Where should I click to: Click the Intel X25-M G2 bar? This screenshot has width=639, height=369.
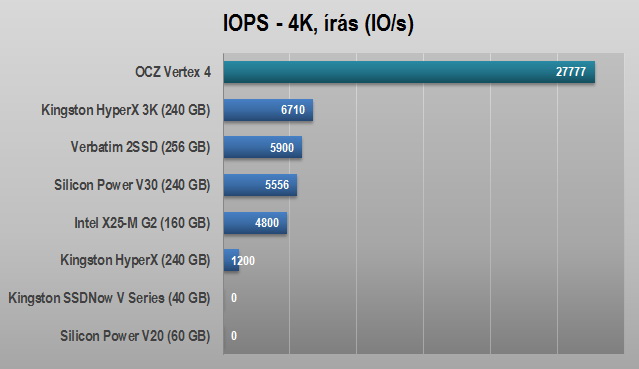tap(255, 223)
